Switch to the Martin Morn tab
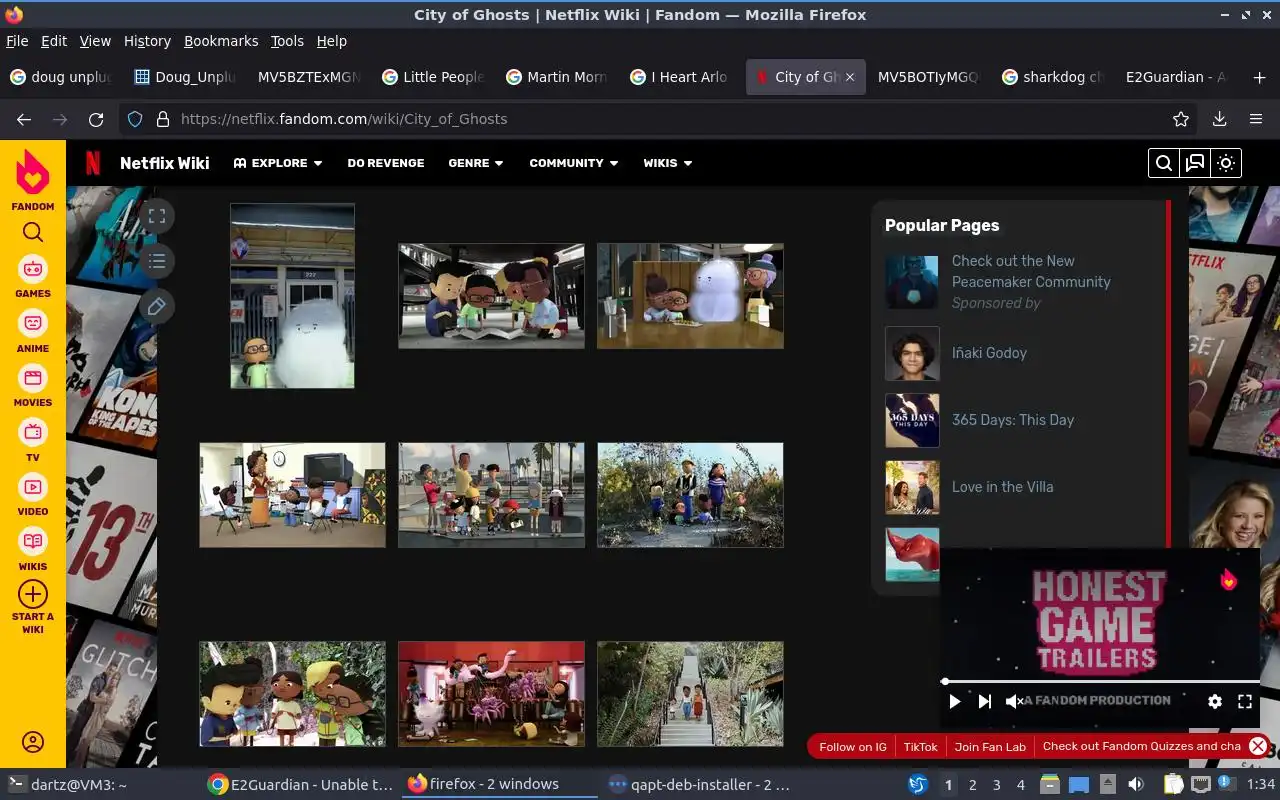This screenshot has width=1280, height=800. click(x=558, y=77)
